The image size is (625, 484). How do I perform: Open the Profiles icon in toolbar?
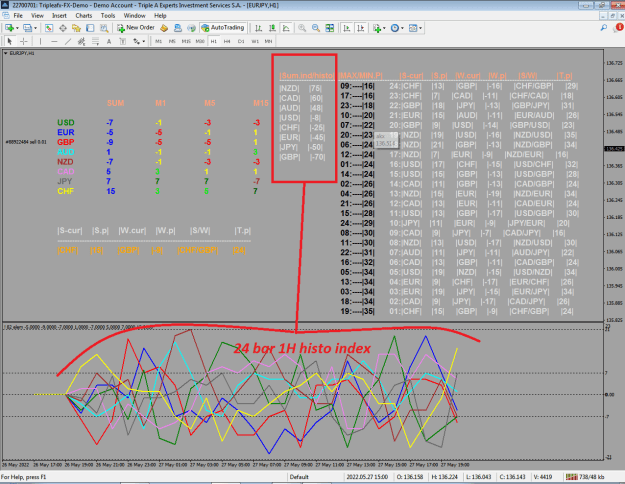27,28
